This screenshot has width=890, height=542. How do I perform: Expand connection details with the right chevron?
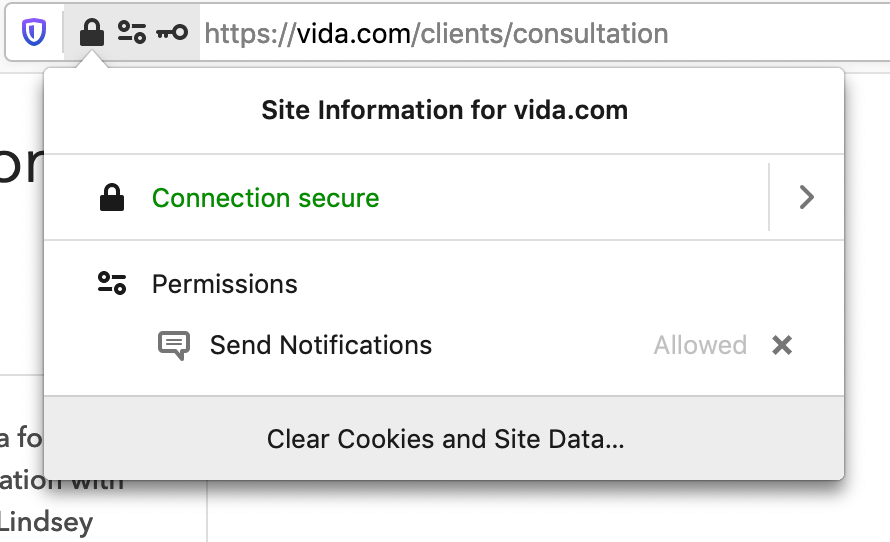point(807,198)
